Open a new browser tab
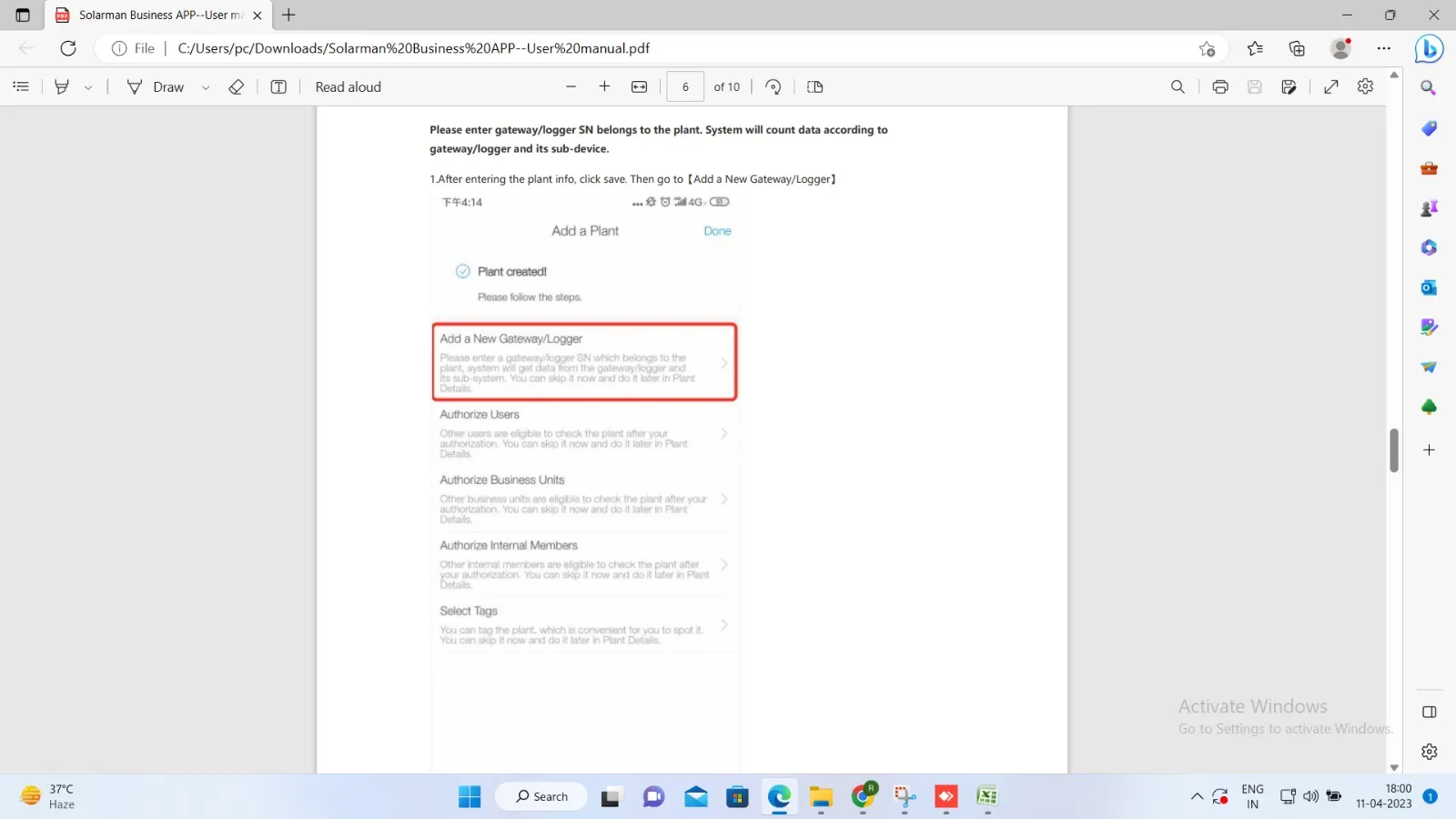This screenshot has width=1456, height=819. pyautogui.click(x=288, y=15)
